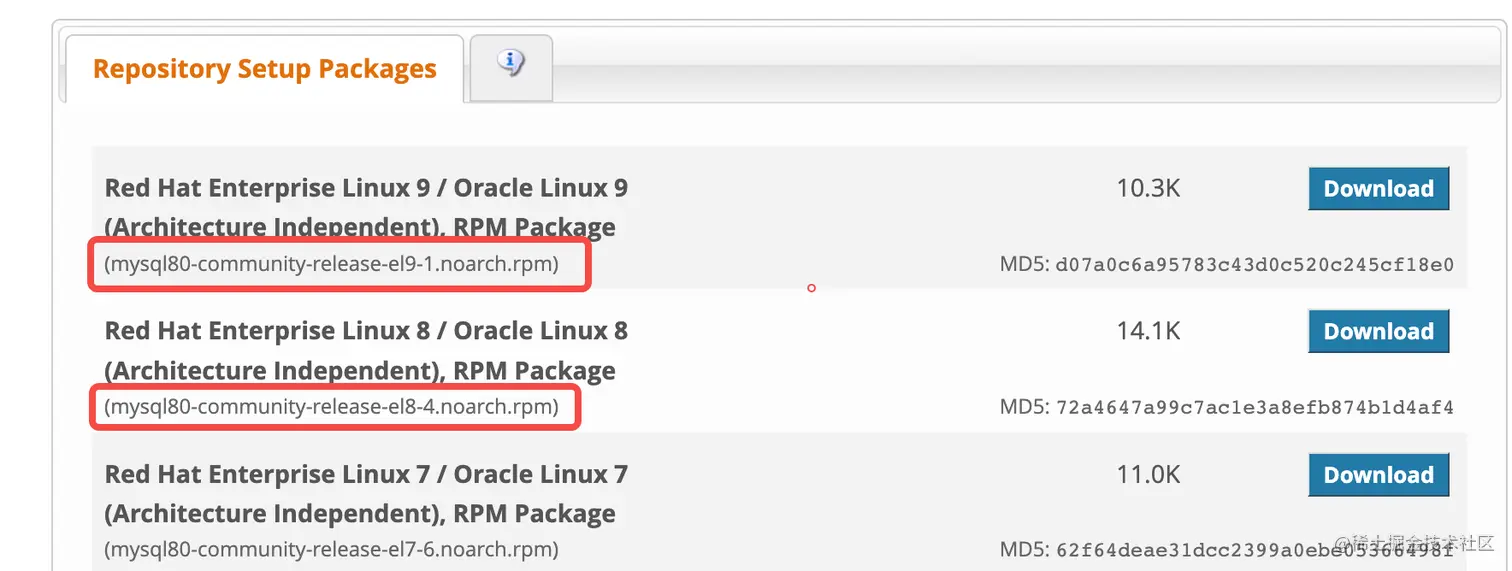The height and width of the screenshot is (571, 1512).
Task: Click the mysql80-community-release-el8-4.noarch.rpm filename
Action: (x=332, y=407)
